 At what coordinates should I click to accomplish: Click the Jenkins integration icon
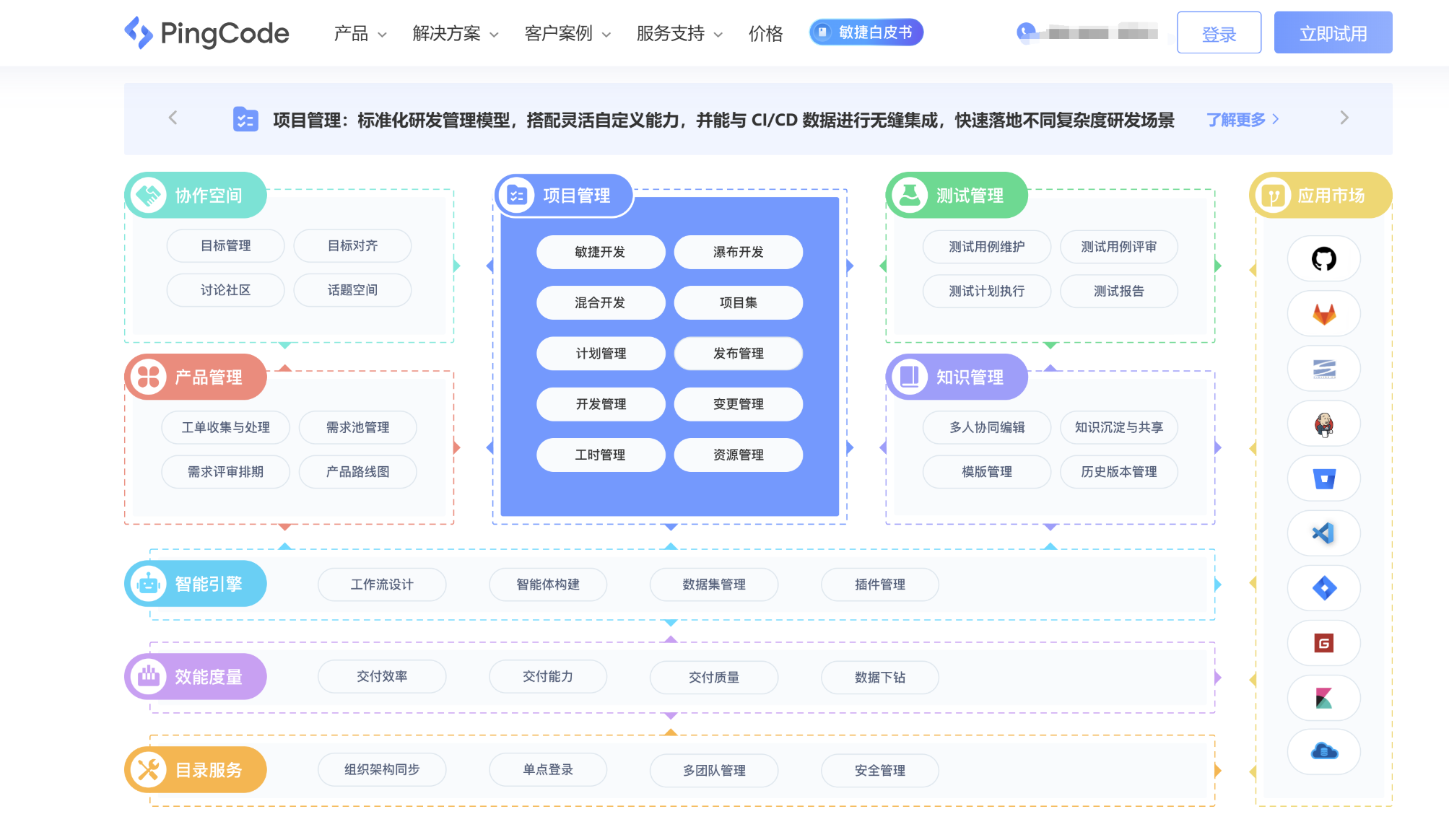point(1323,424)
